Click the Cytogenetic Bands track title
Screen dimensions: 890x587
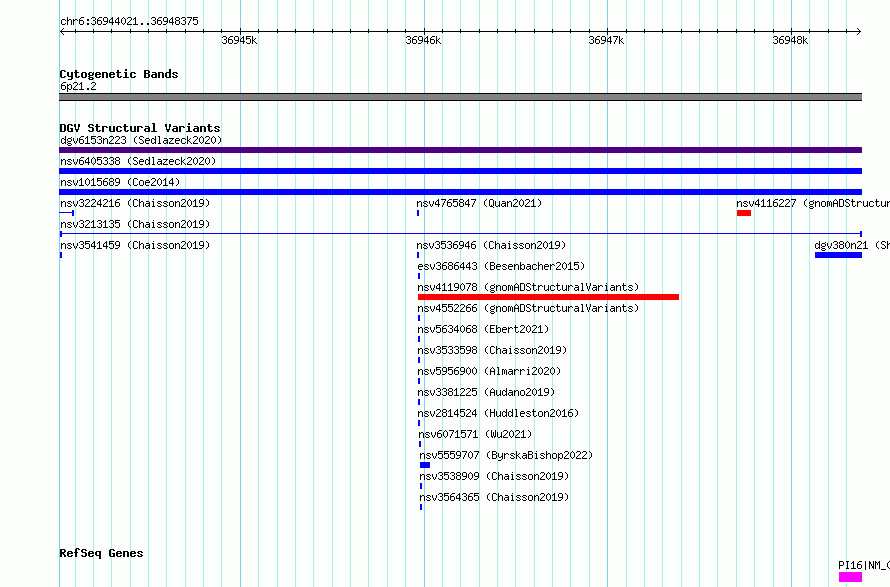pyautogui.click(x=119, y=74)
